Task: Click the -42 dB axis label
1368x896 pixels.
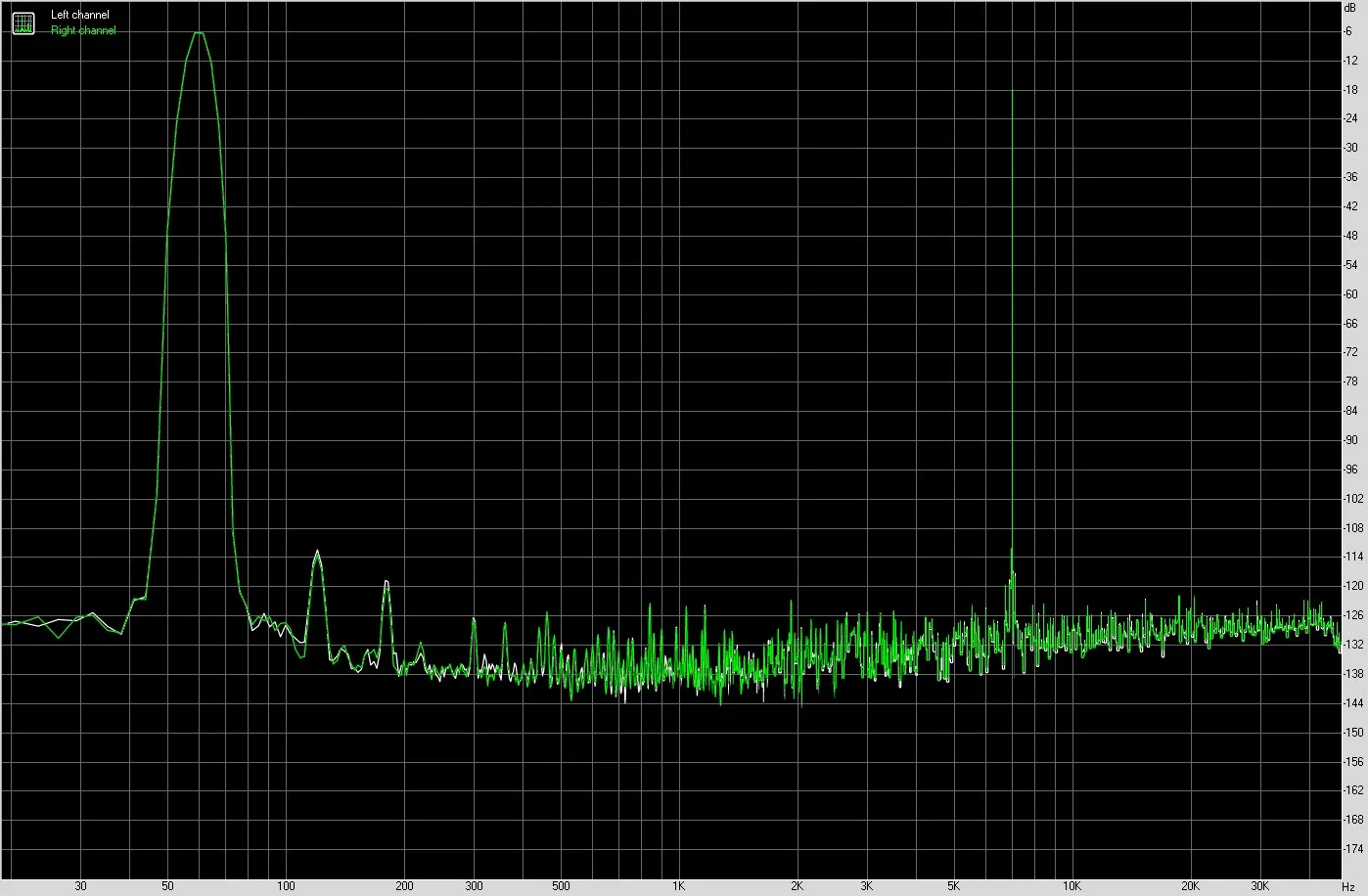Action: 1351,206
